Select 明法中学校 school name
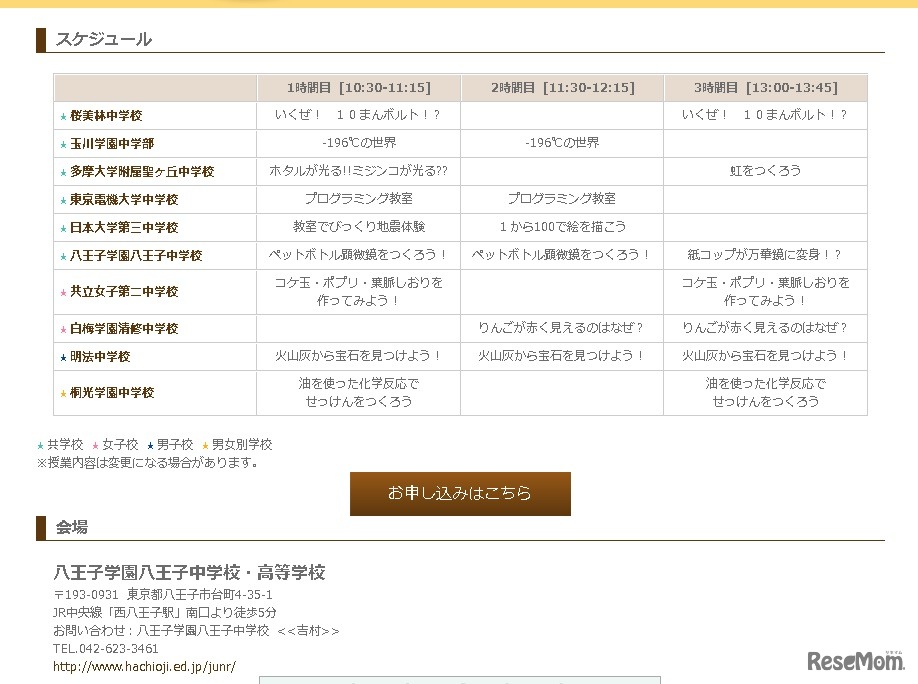 [x=100, y=357]
